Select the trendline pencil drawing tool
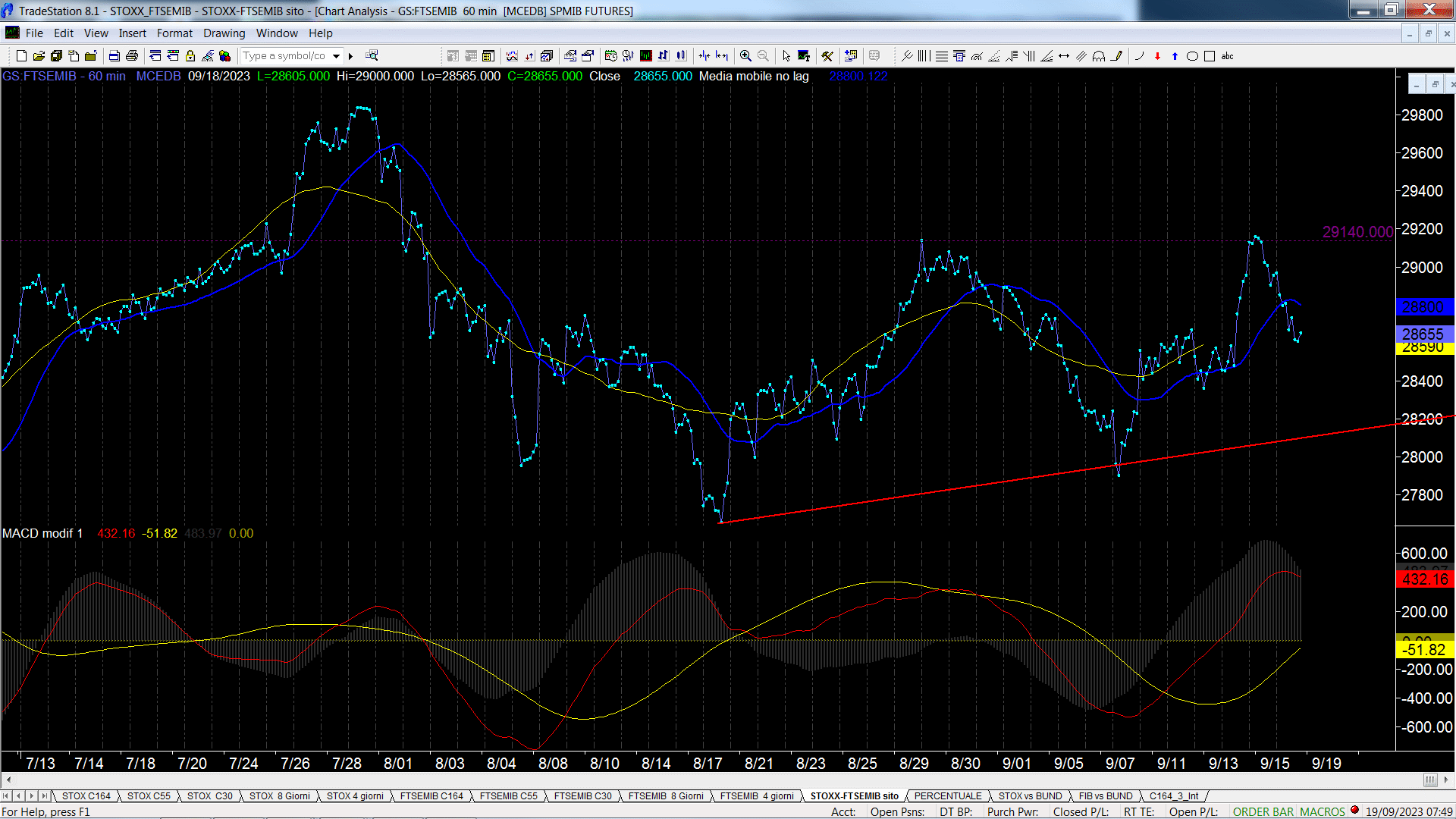This screenshot has height=819, width=1456. (1116, 56)
